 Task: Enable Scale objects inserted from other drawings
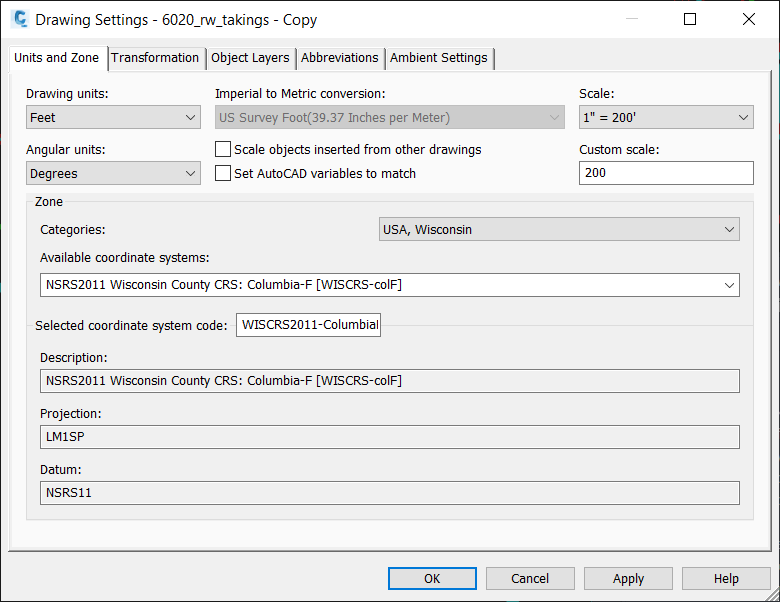pos(223,149)
